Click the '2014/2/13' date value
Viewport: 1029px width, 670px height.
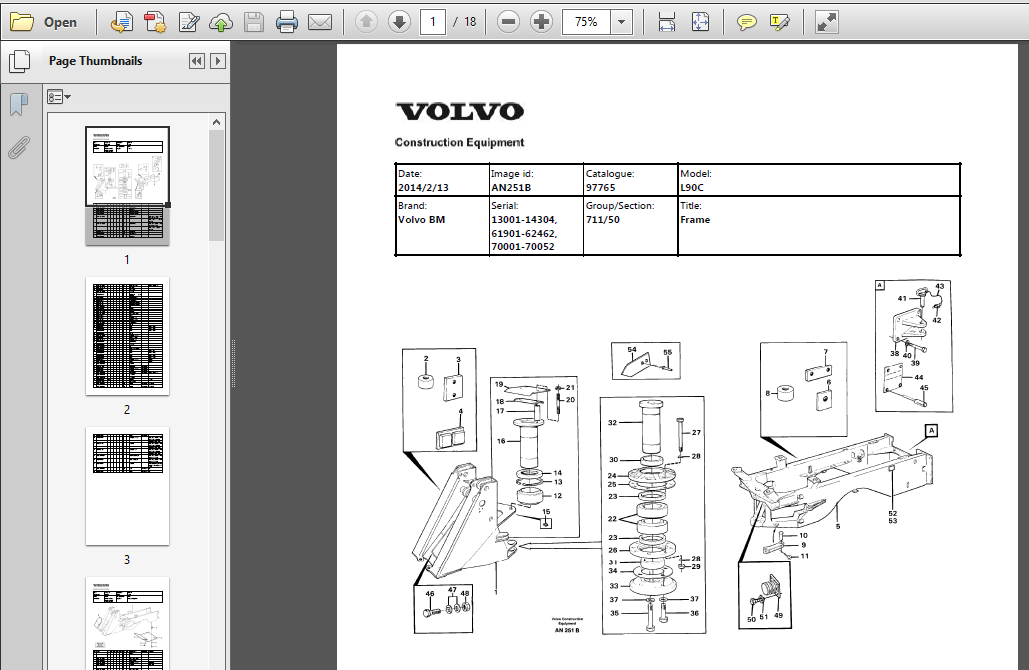(423, 188)
